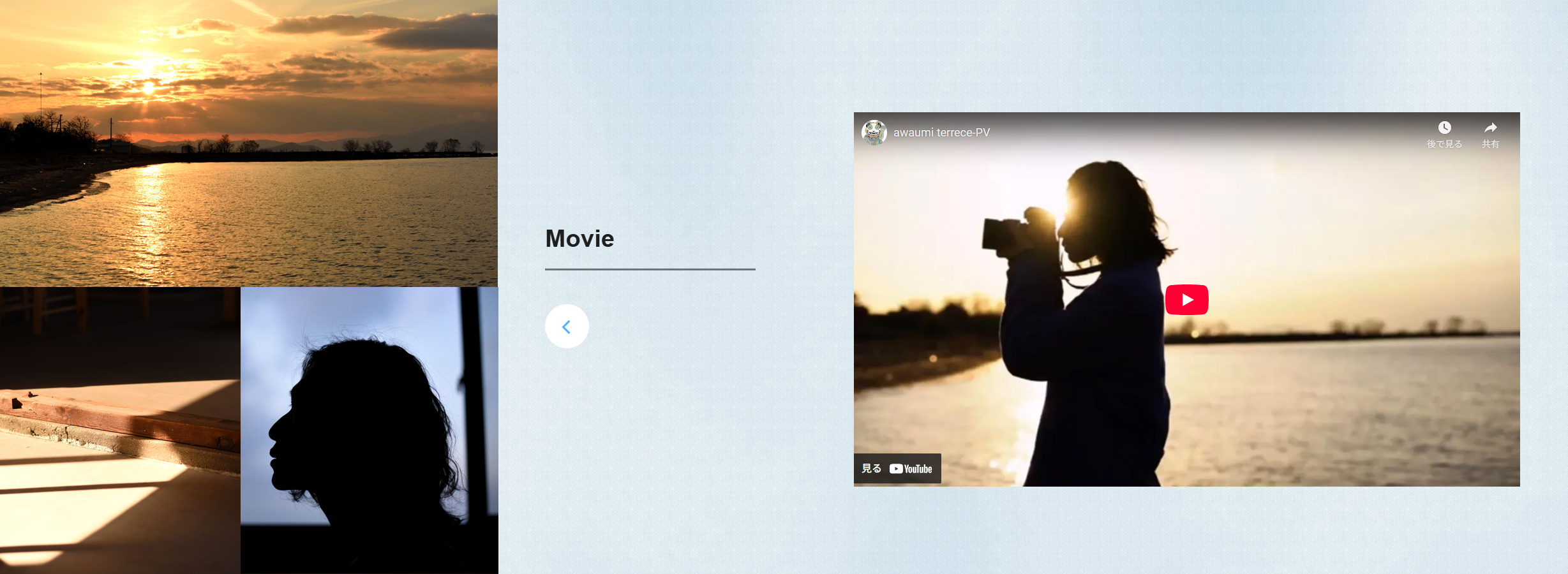Screen dimensions: 1568x574
Task: Open the wooden beam shadow photo
Action: (x=120, y=430)
